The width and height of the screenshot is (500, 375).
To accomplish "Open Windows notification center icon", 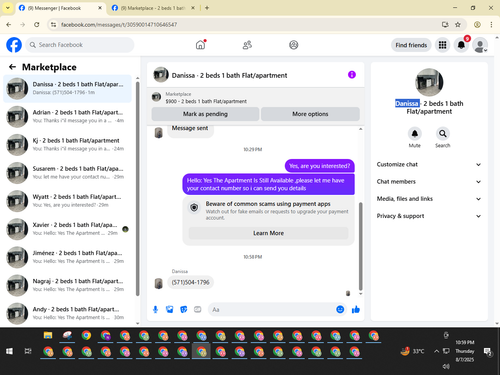I will click(x=488, y=351).
